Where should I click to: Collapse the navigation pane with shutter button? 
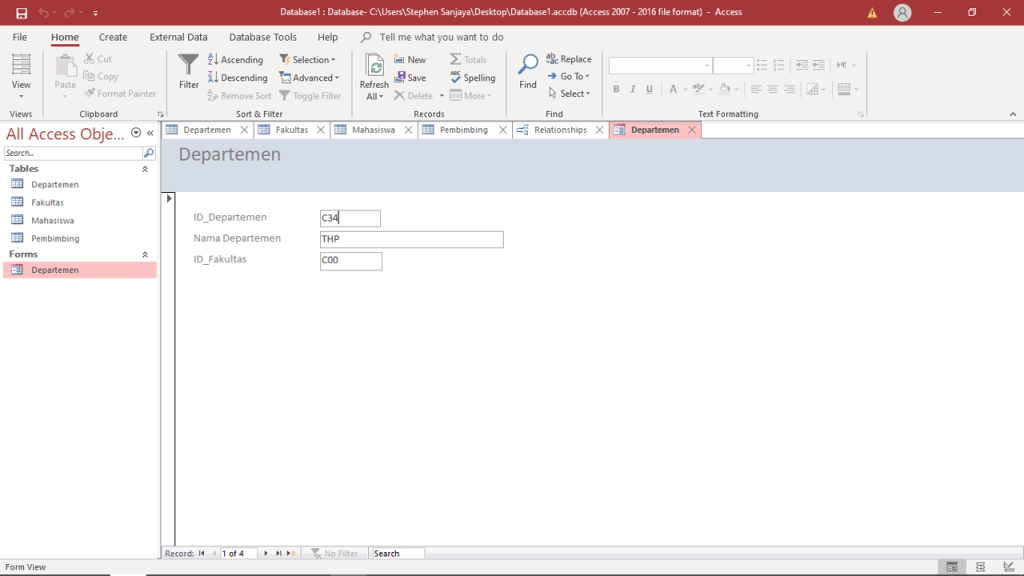tap(150, 133)
